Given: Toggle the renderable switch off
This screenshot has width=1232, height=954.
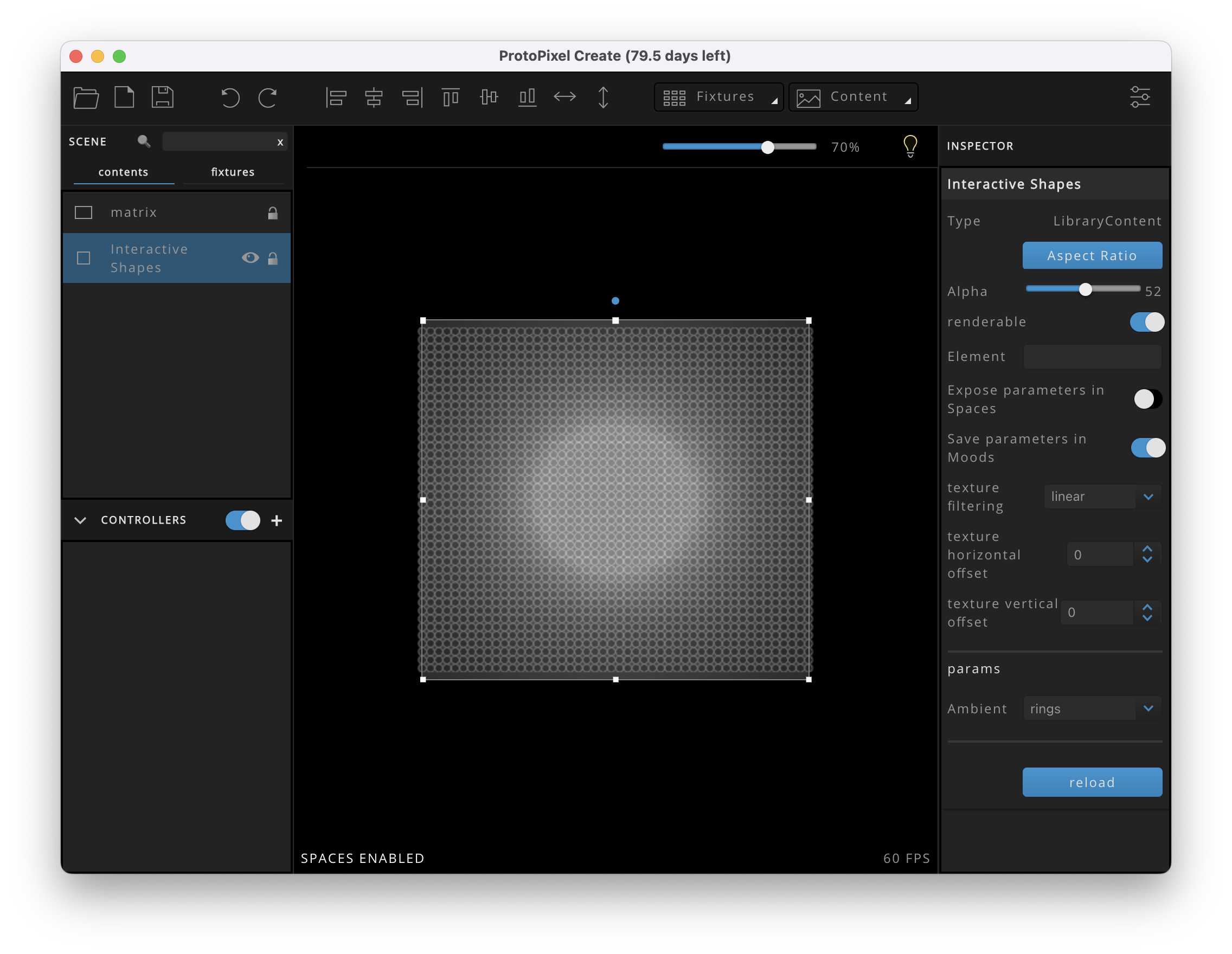Looking at the screenshot, I should point(1147,322).
